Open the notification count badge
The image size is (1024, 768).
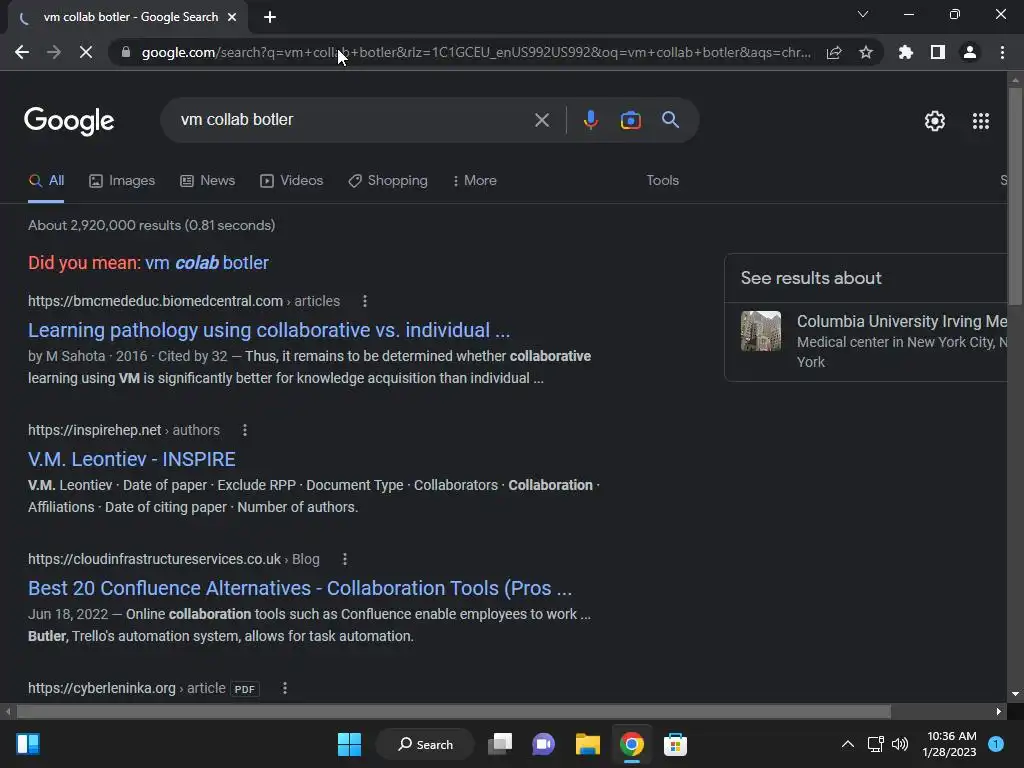[996, 744]
